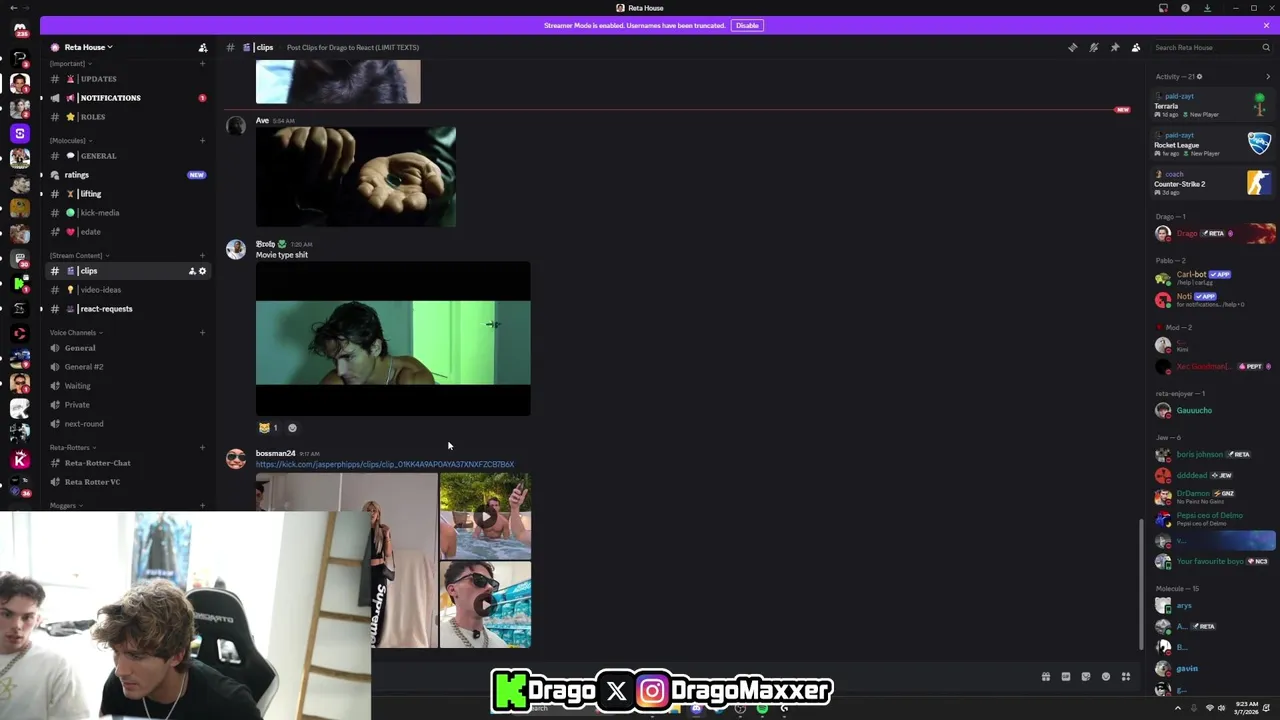Open the NOTIFICATIONS channel
The image size is (1280, 720).
(x=127, y=98)
